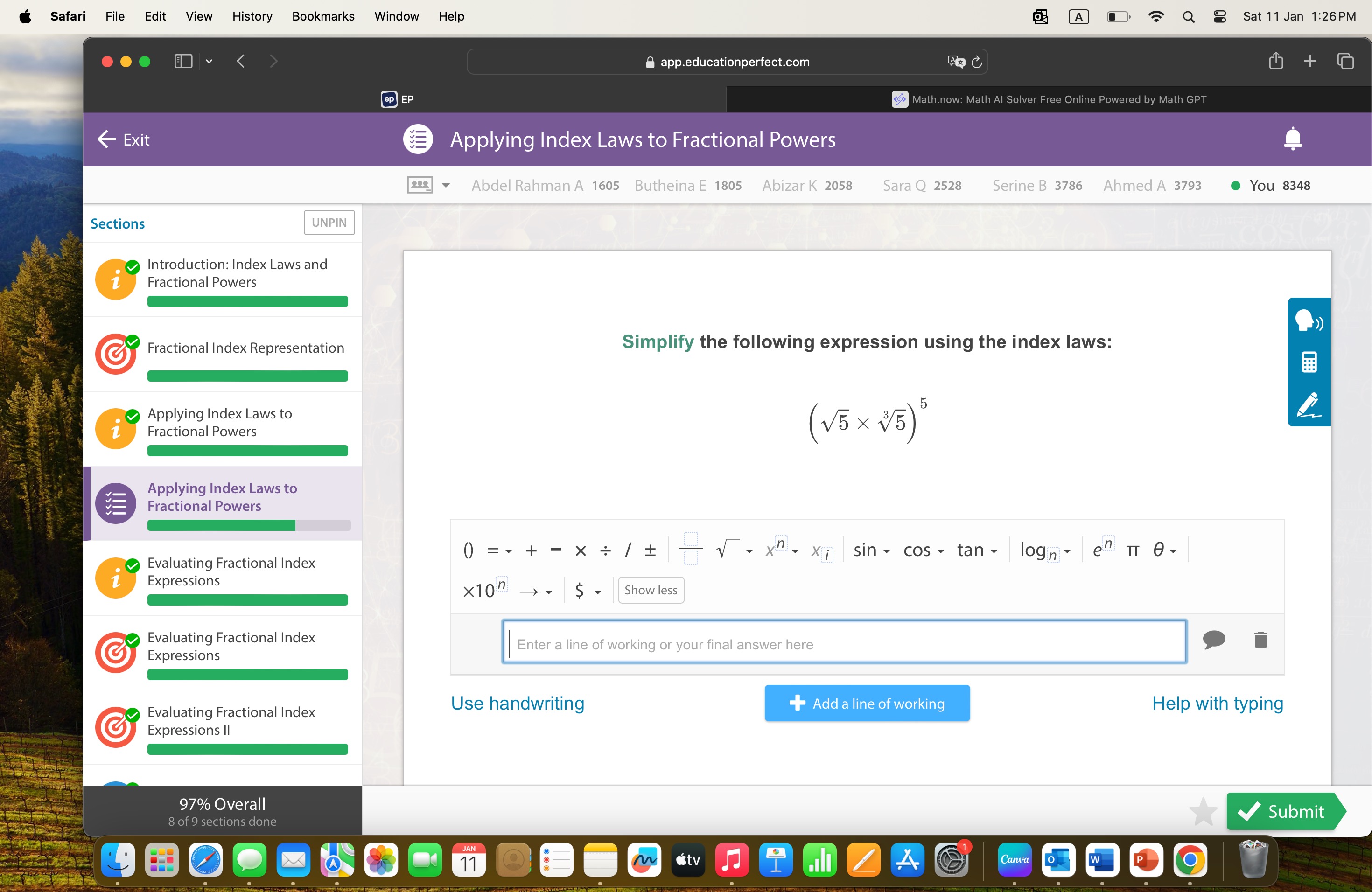
Task: Open Evaluating Fractional Index Expressions II section
Action: (223, 727)
